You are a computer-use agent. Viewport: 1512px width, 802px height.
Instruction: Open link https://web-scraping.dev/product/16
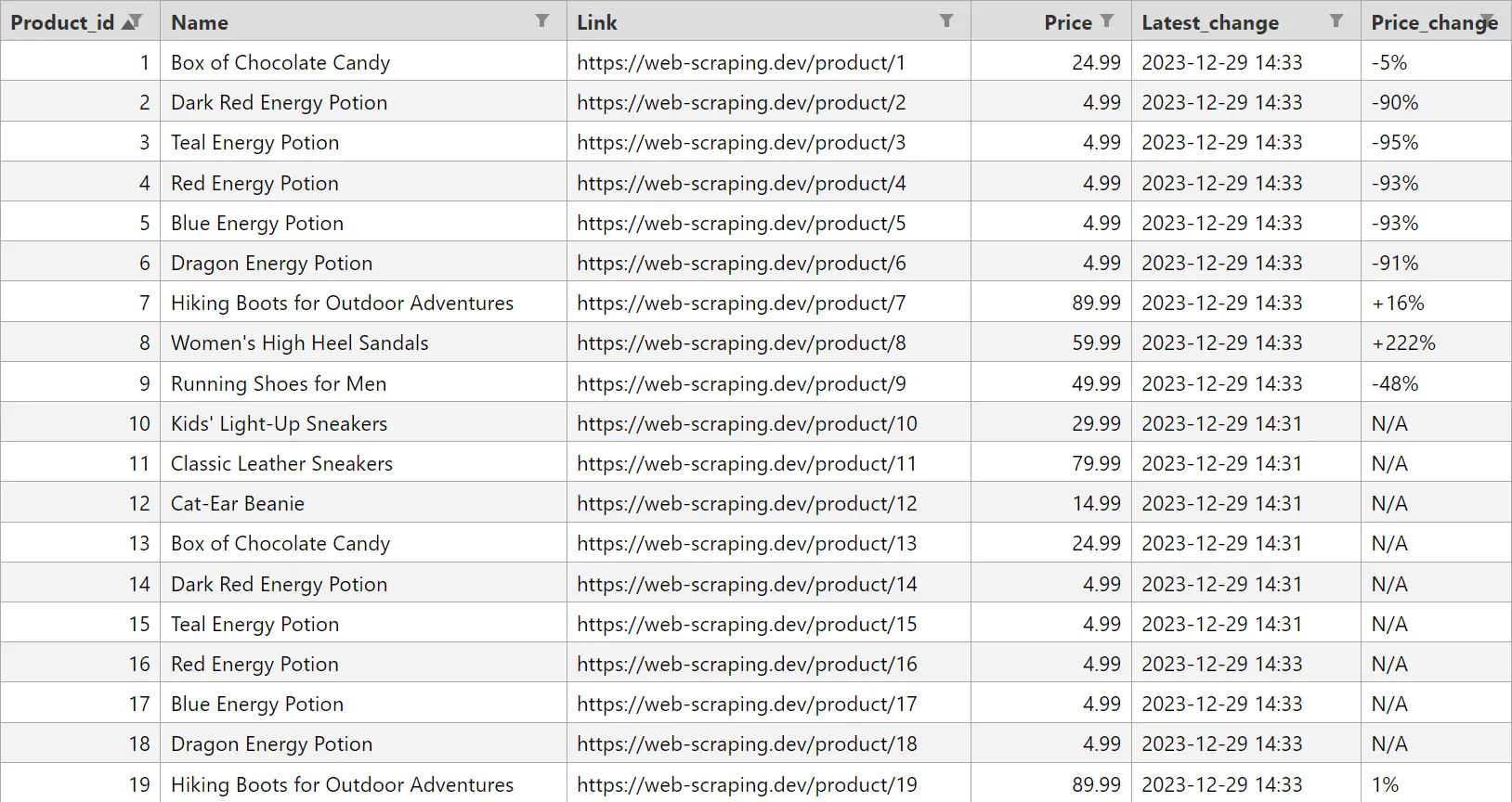747,664
